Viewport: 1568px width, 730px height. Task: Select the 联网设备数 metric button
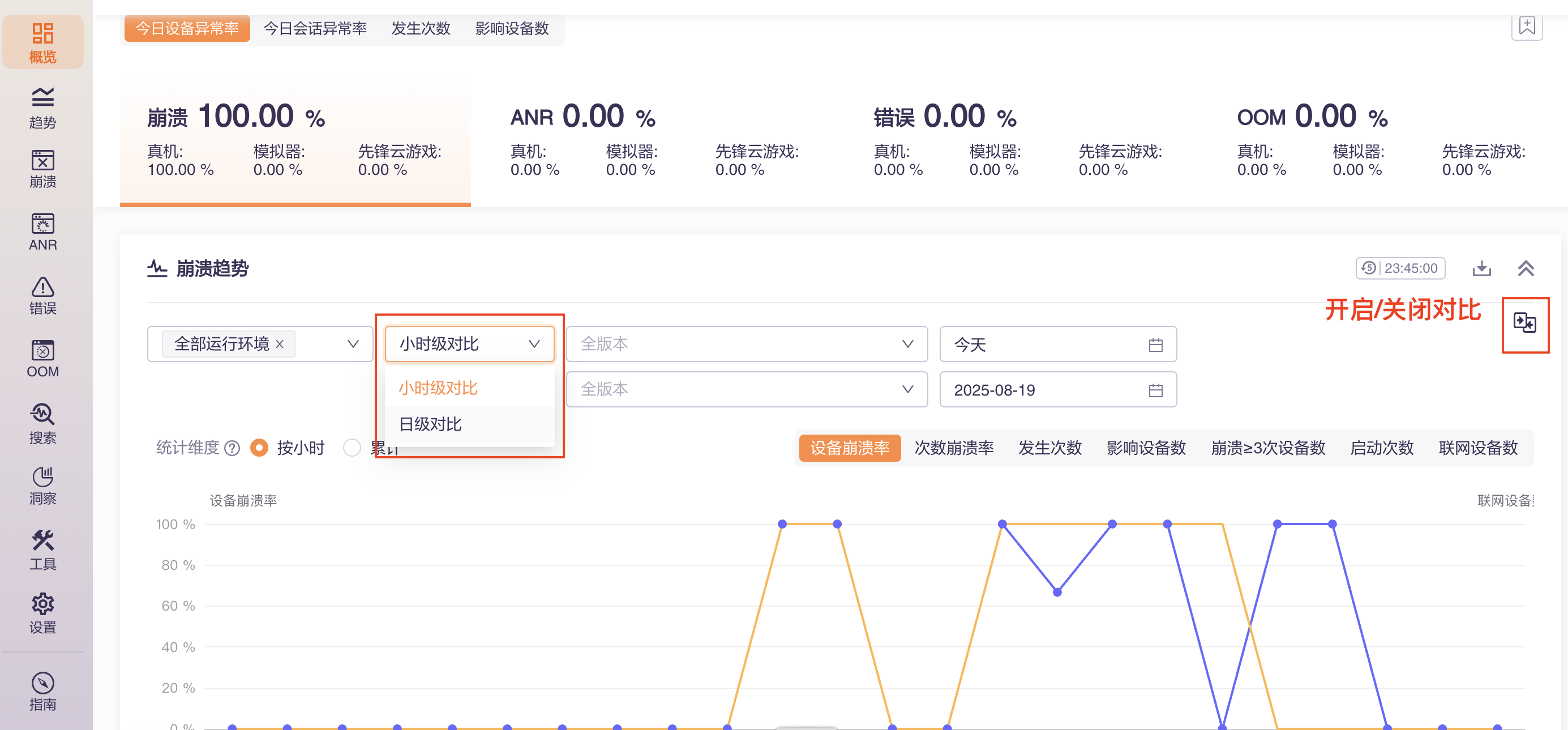coord(1478,448)
